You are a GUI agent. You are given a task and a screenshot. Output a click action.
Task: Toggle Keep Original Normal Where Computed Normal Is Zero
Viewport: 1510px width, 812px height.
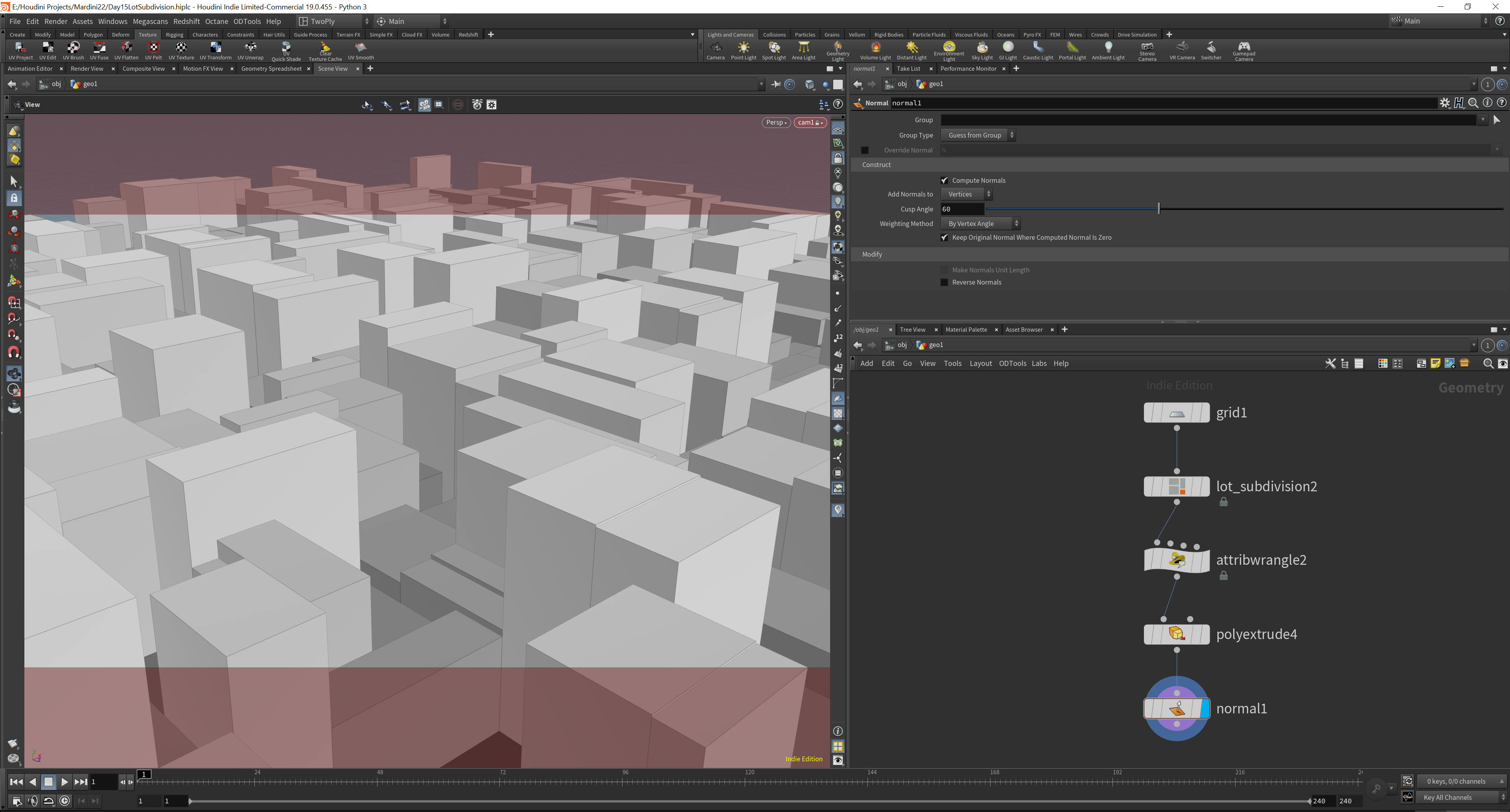coord(944,237)
